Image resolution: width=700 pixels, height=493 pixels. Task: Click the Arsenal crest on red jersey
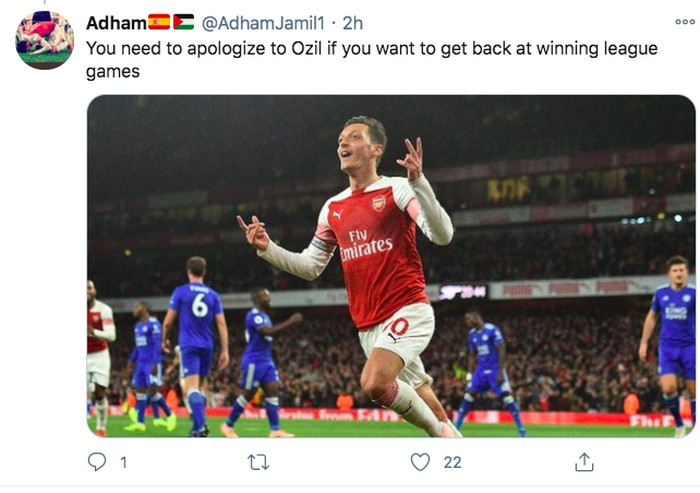click(378, 203)
